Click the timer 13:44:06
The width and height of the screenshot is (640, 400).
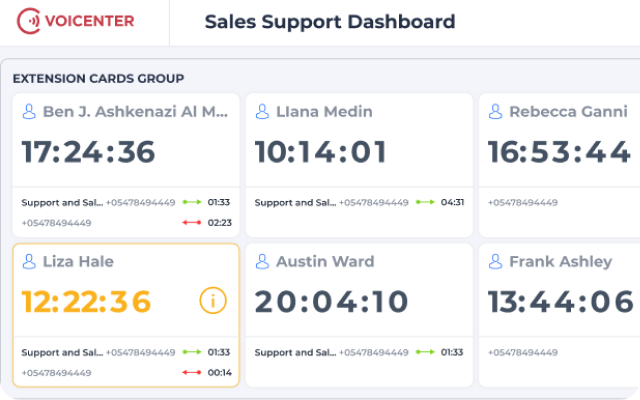[561, 302]
